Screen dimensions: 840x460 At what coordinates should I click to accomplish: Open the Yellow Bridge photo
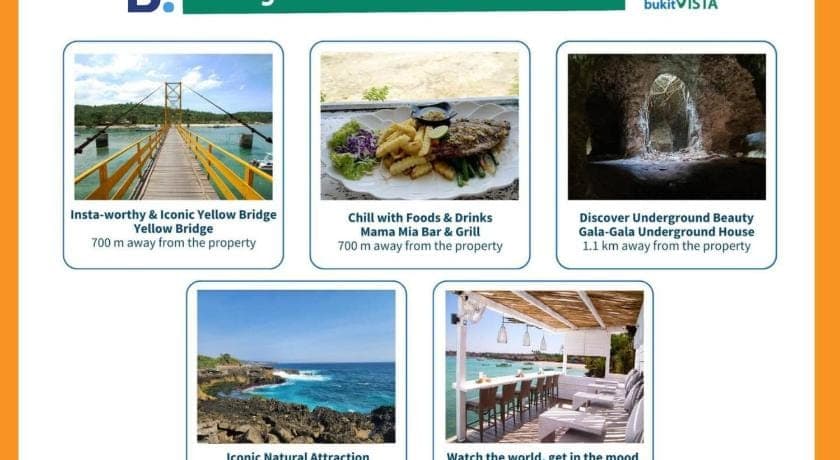click(173, 127)
